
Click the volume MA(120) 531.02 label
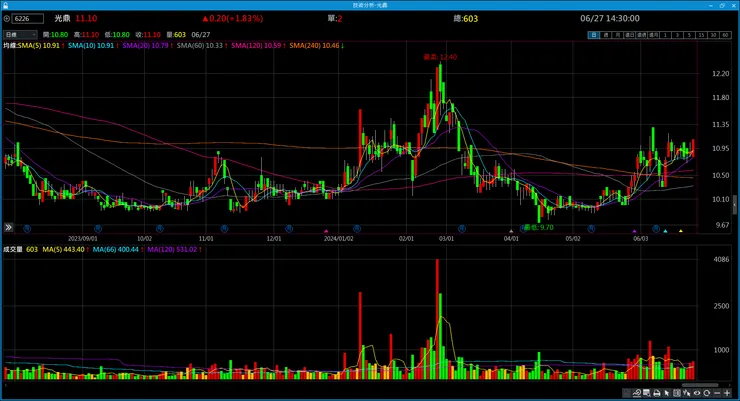172,250
